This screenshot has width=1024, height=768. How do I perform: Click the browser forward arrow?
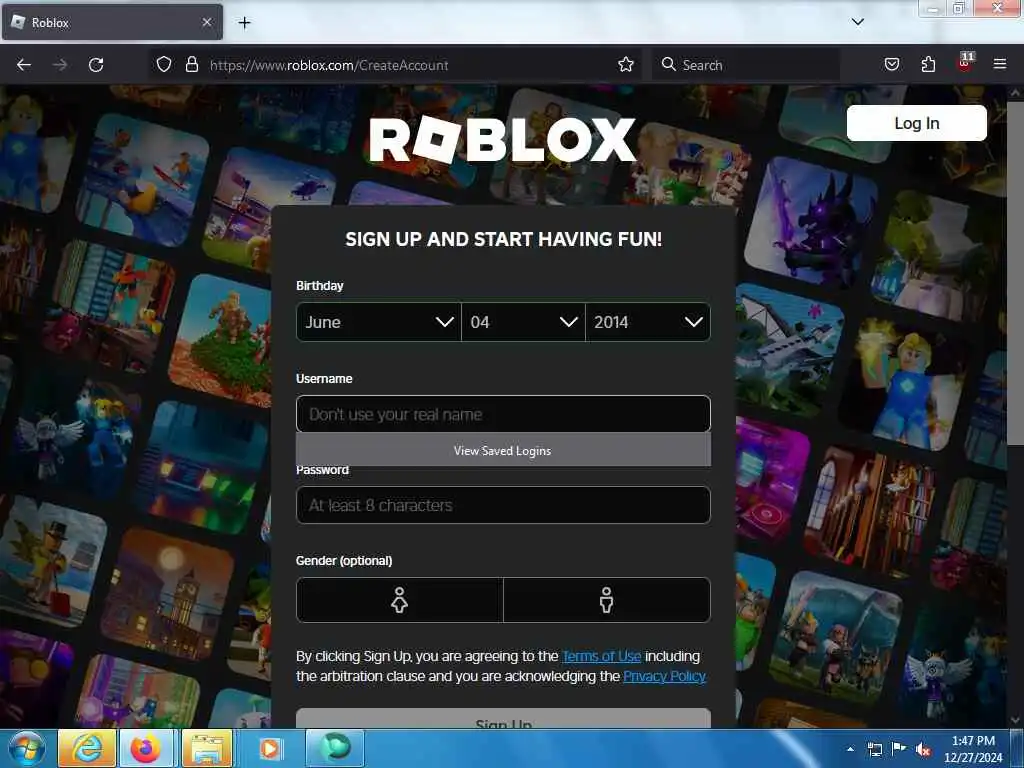pyautogui.click(x=60, y=65)
